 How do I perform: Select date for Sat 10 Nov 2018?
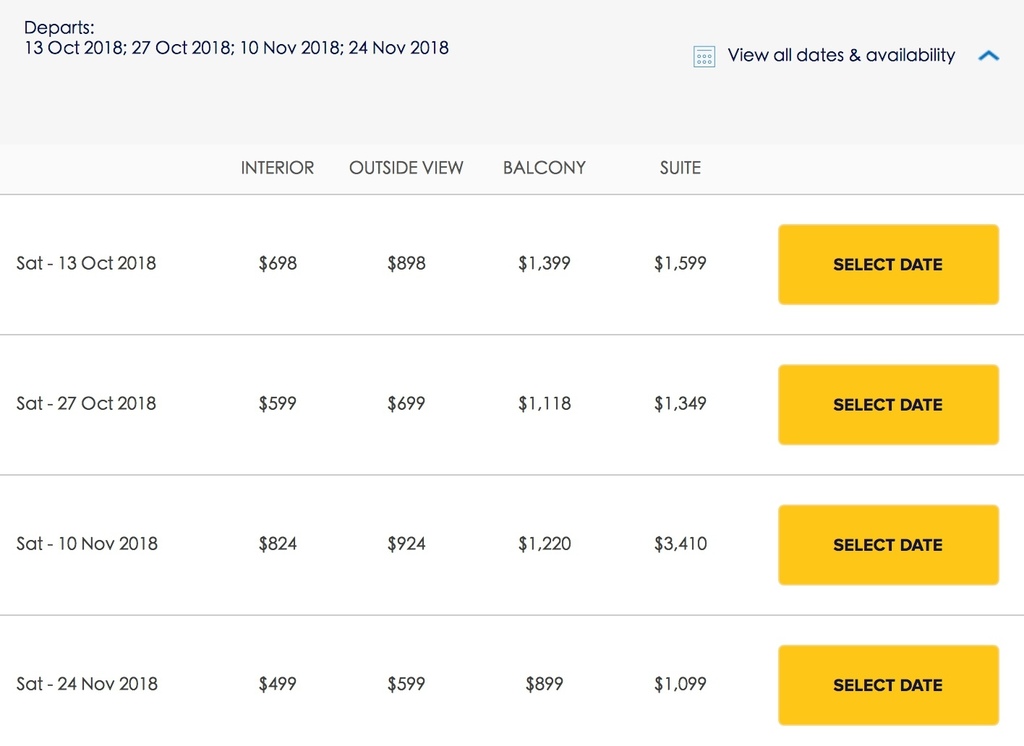pos(888,545)
